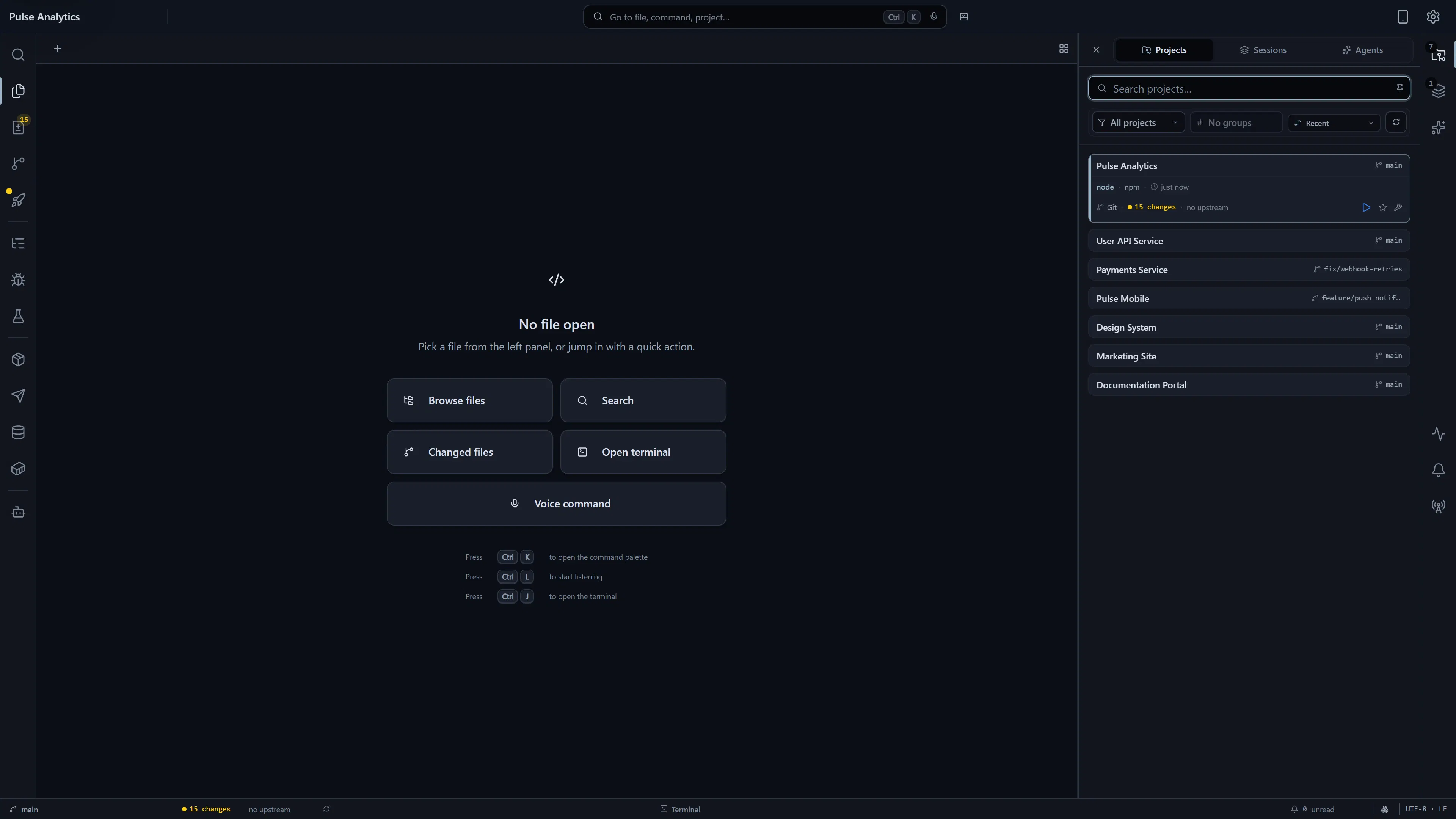
Task: Star the Pulse Analytics project
Action: pyautogui.click(x=1382, y=207)
